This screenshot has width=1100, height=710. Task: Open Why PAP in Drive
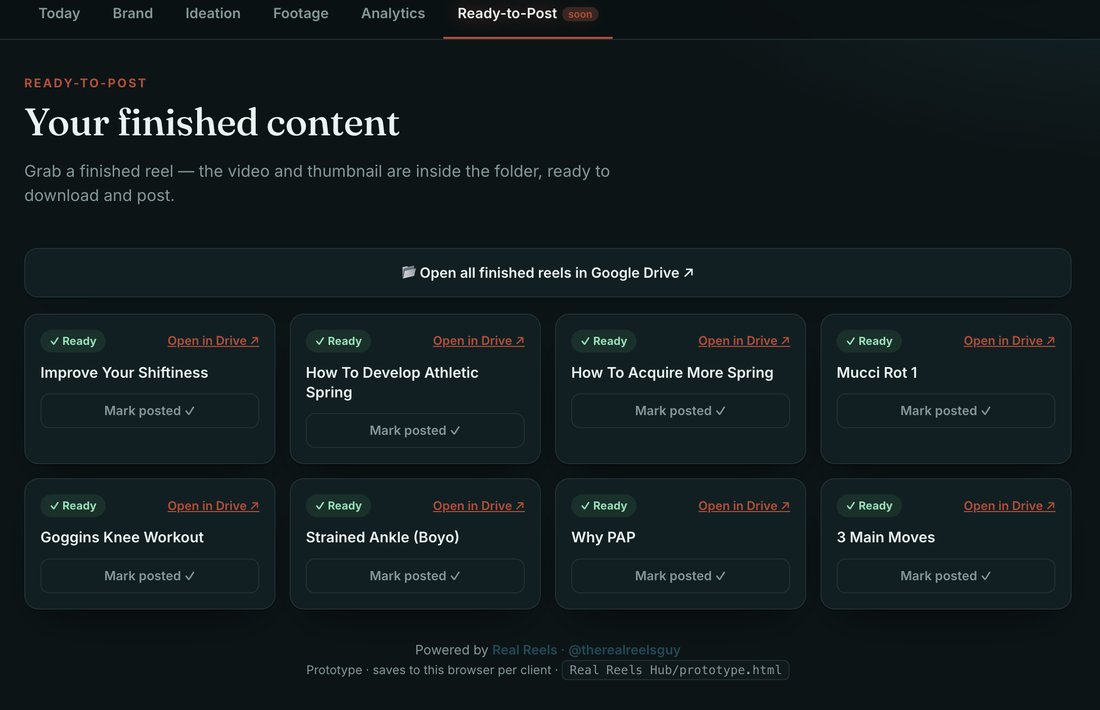[744, 506]
